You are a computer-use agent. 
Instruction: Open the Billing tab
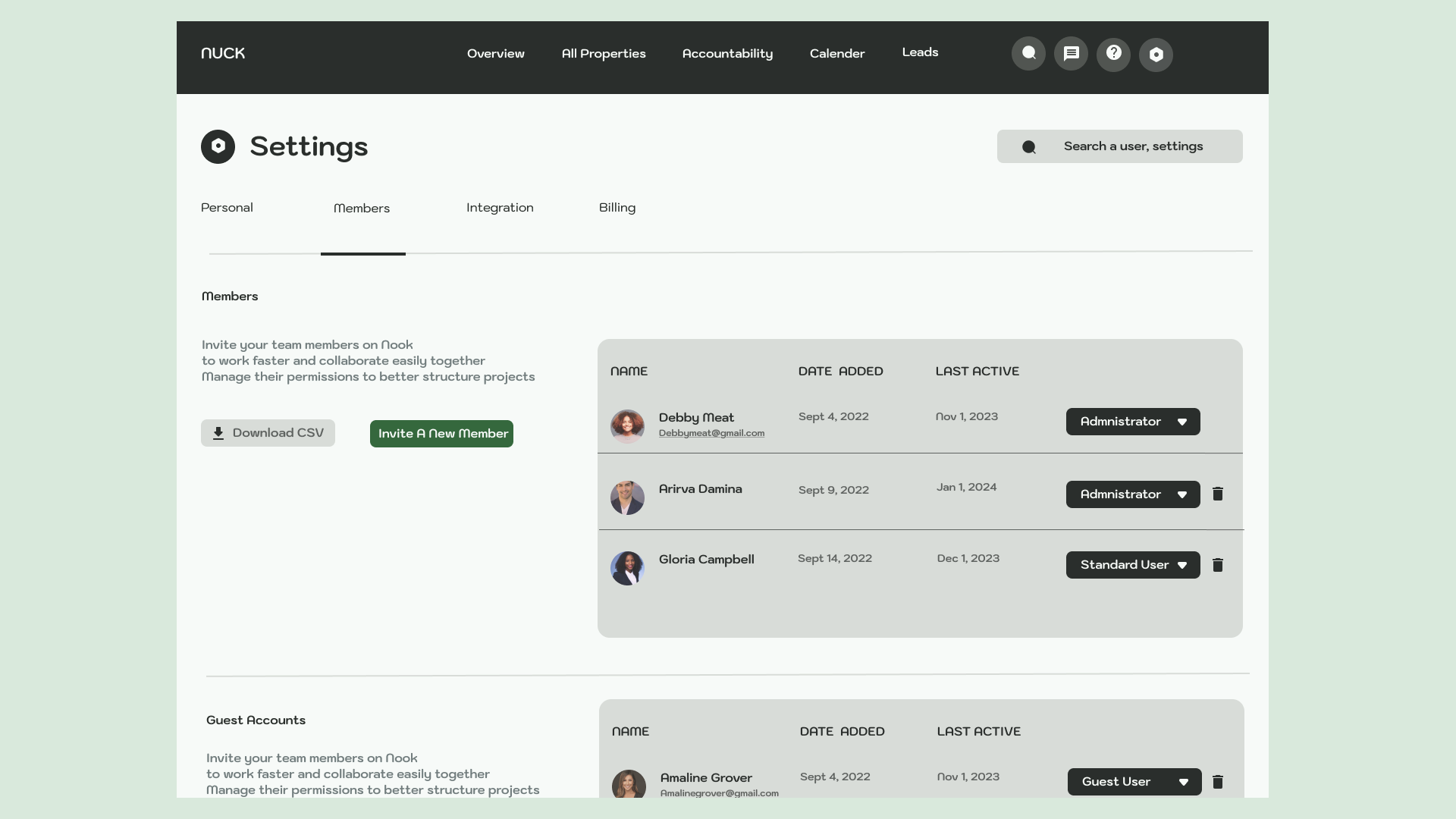pyautogui.click(x=617, y=208)
